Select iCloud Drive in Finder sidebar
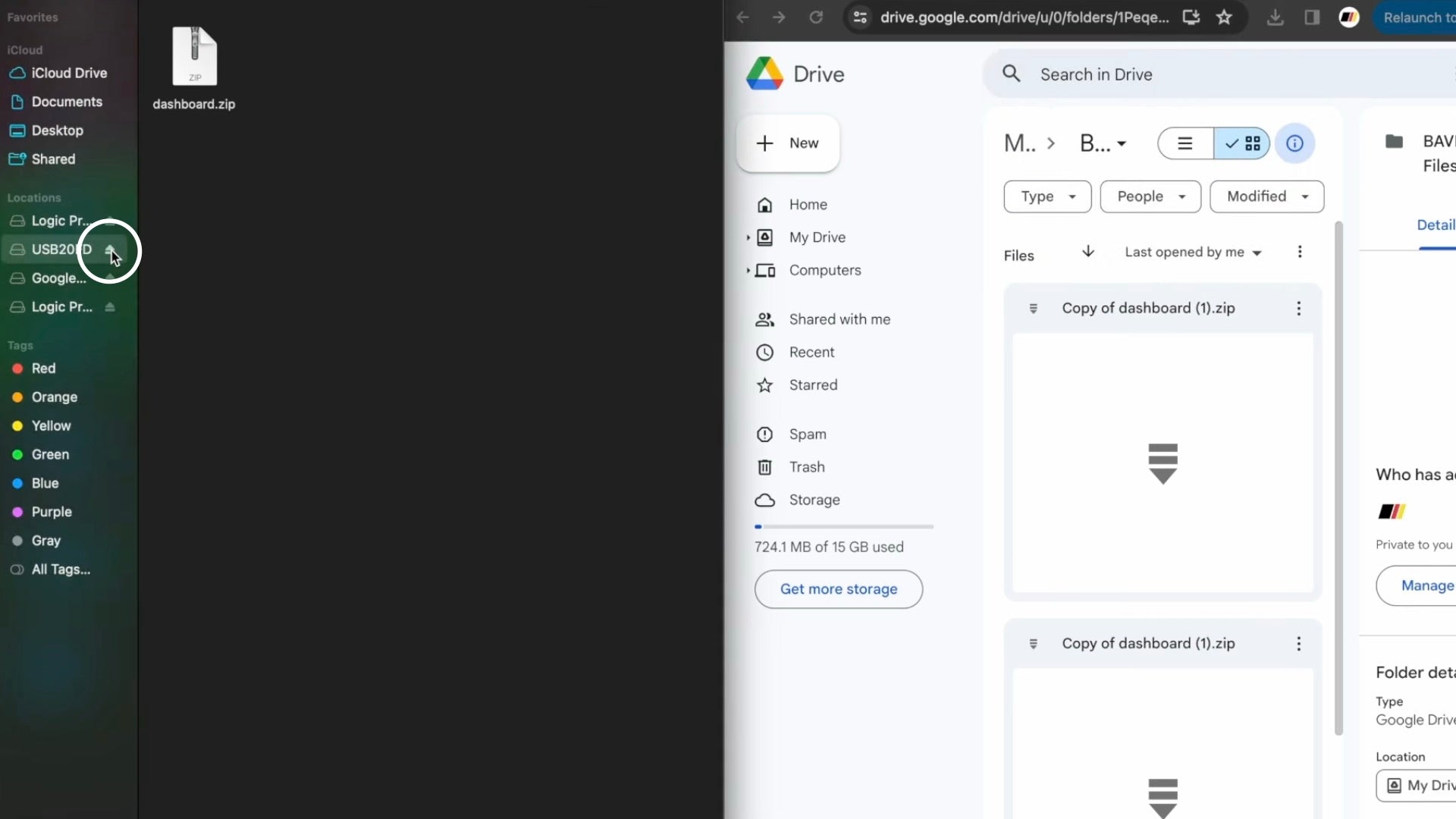1456x819 pixels. point(68,73)
